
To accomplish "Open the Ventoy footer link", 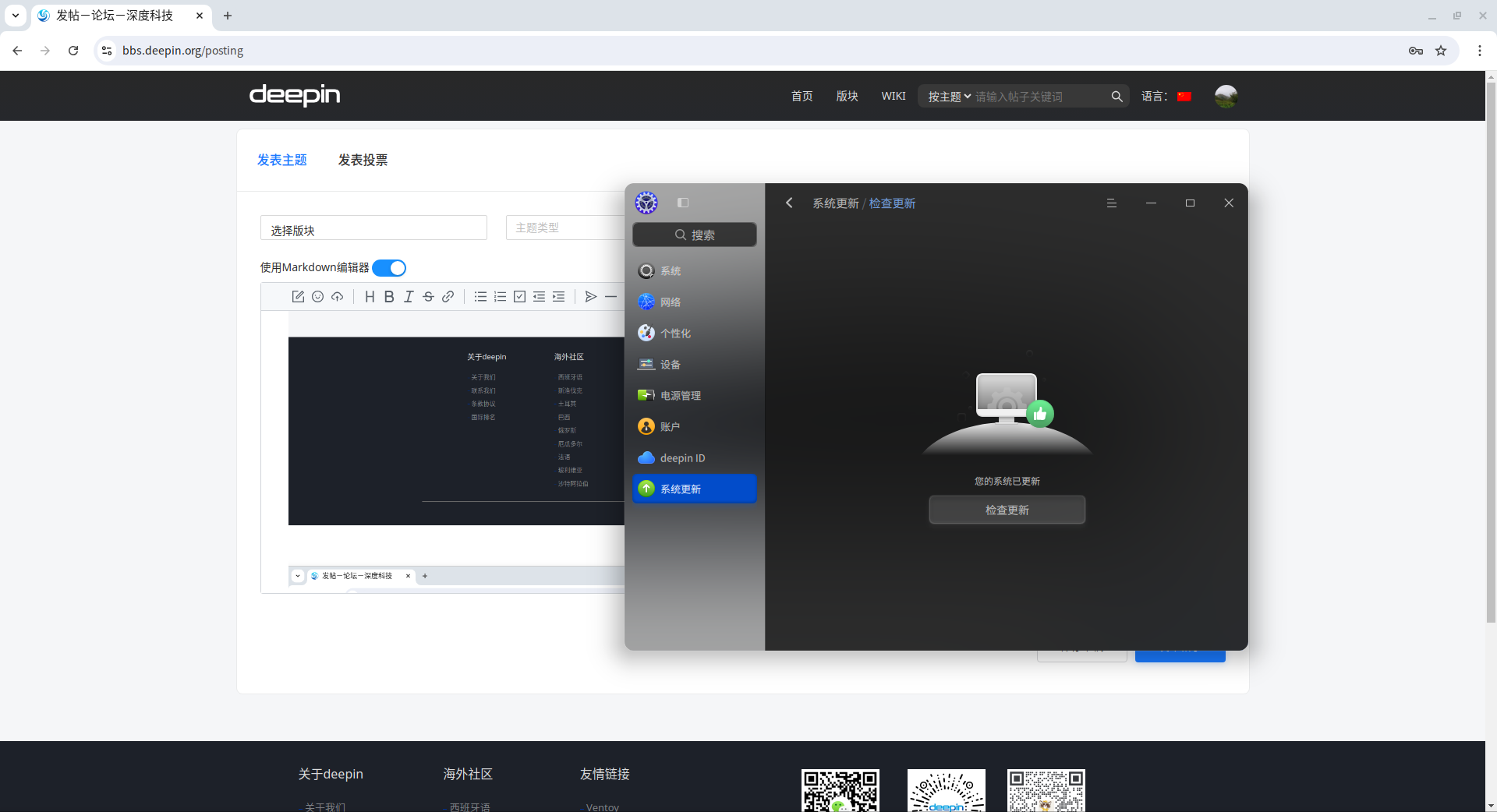I will tap(603, 807).
